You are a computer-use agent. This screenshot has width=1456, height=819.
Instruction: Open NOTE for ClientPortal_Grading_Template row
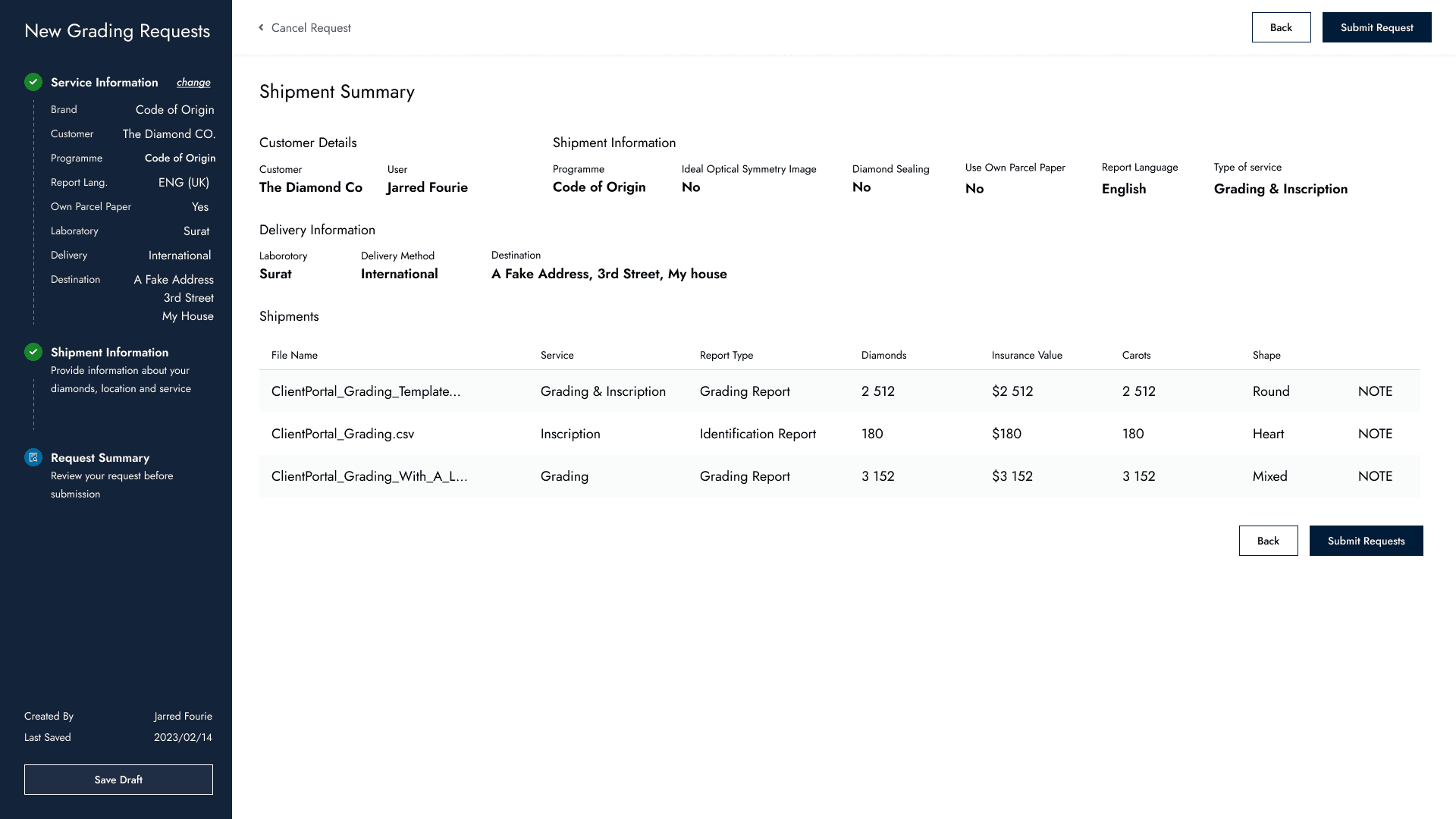[x=1375, y=391]
